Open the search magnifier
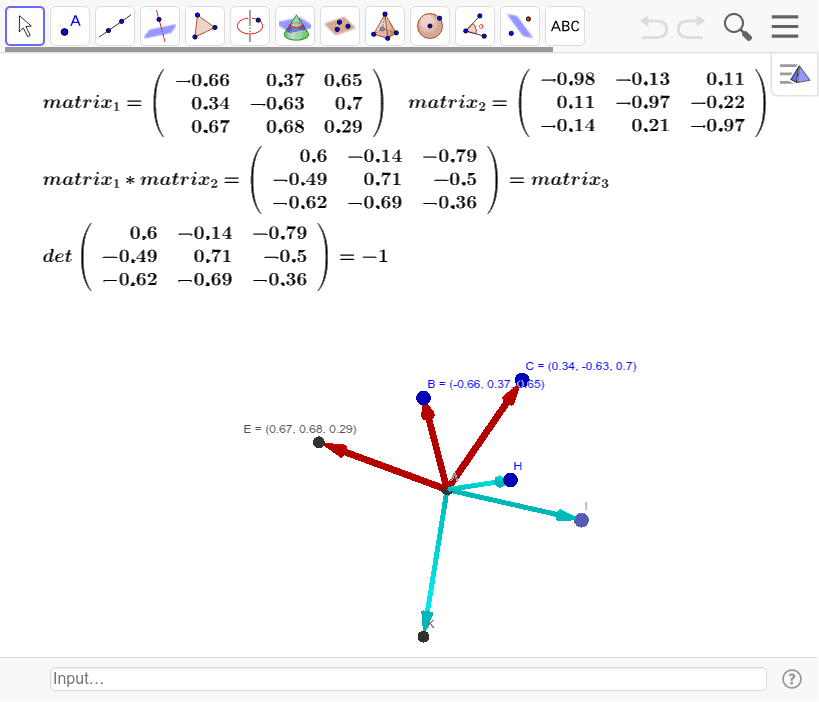The height and width of the screenshot is (702, 819). [x=738, y=27]
